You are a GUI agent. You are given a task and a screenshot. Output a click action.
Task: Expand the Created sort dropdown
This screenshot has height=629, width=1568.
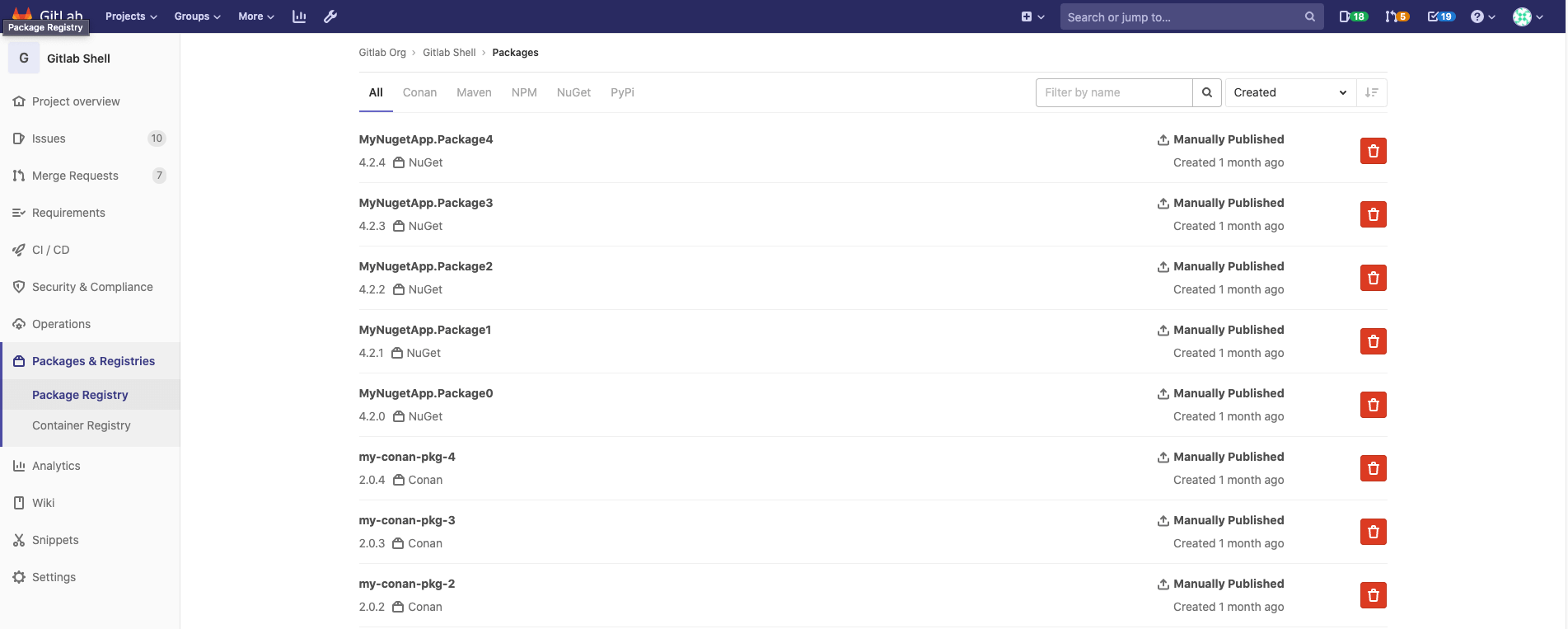point(1290,92)
